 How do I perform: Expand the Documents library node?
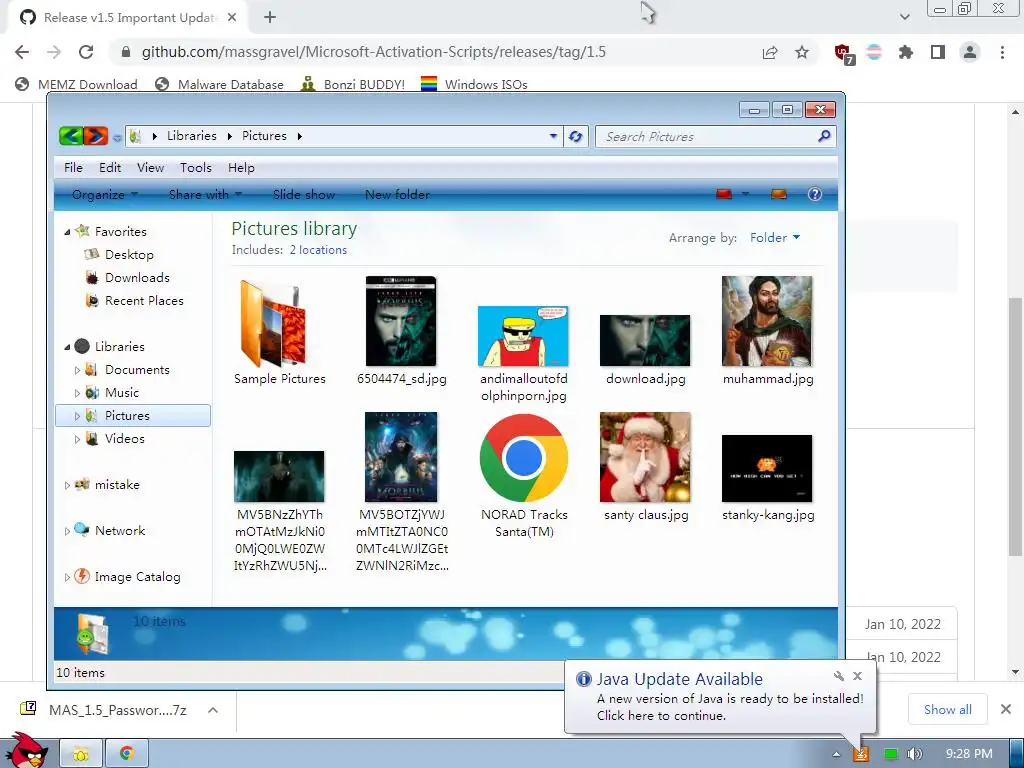pos(77,370)
